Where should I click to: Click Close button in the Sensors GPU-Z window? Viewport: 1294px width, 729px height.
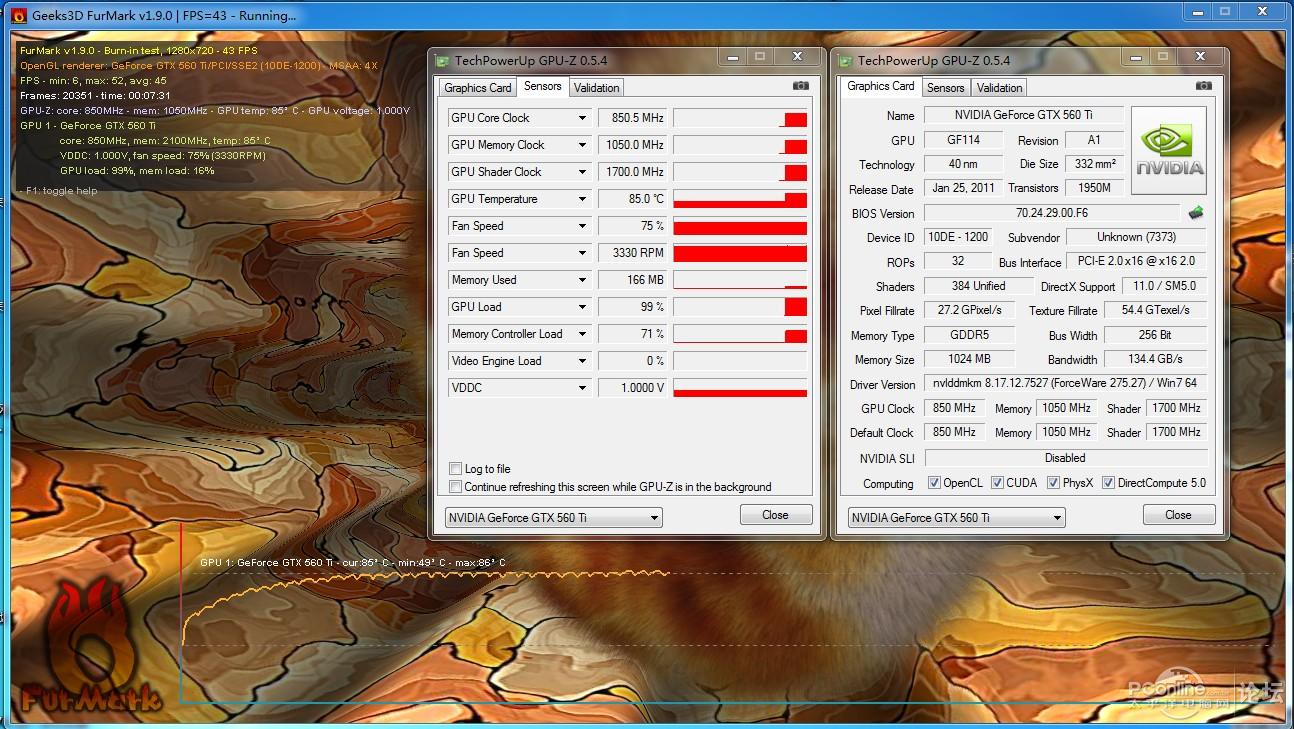[775, 515]
